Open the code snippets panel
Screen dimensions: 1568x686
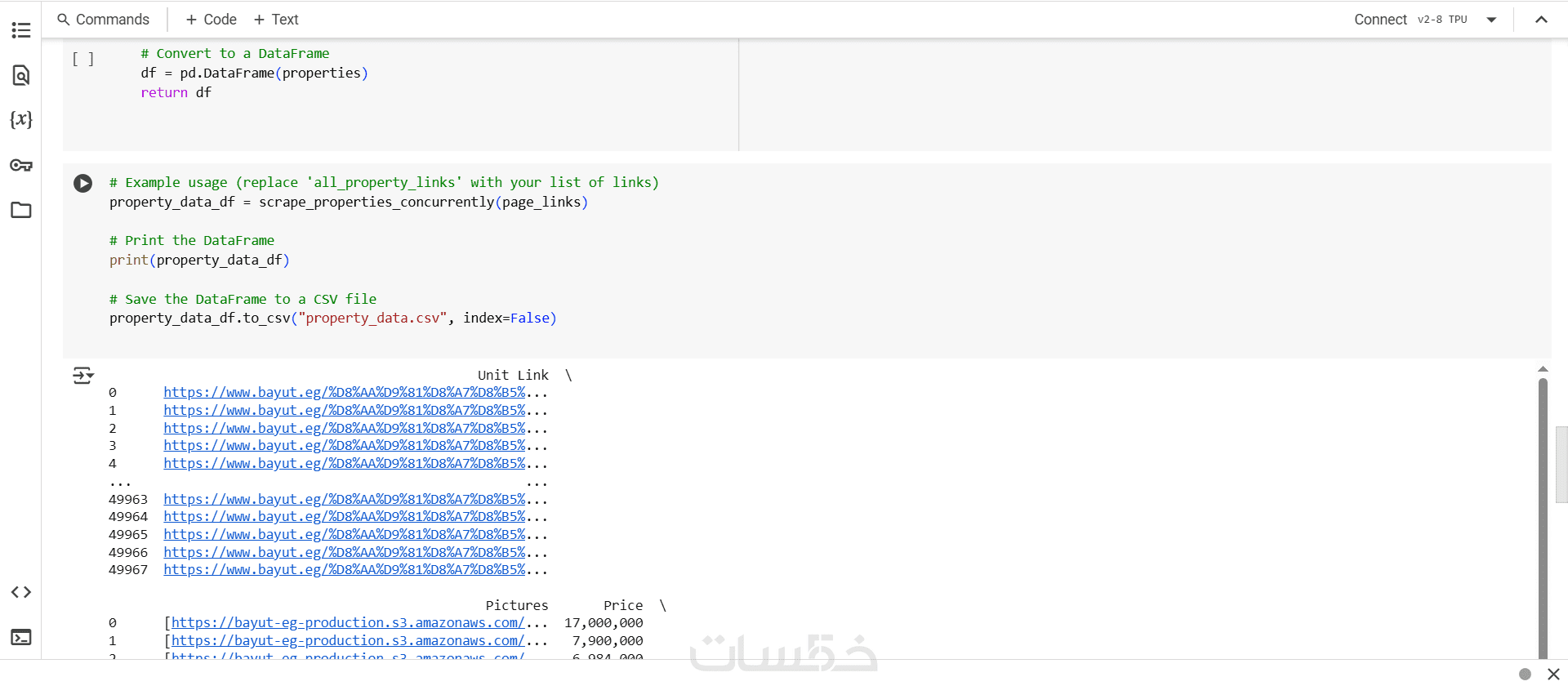pyautogui.click(x=21, y=592)
